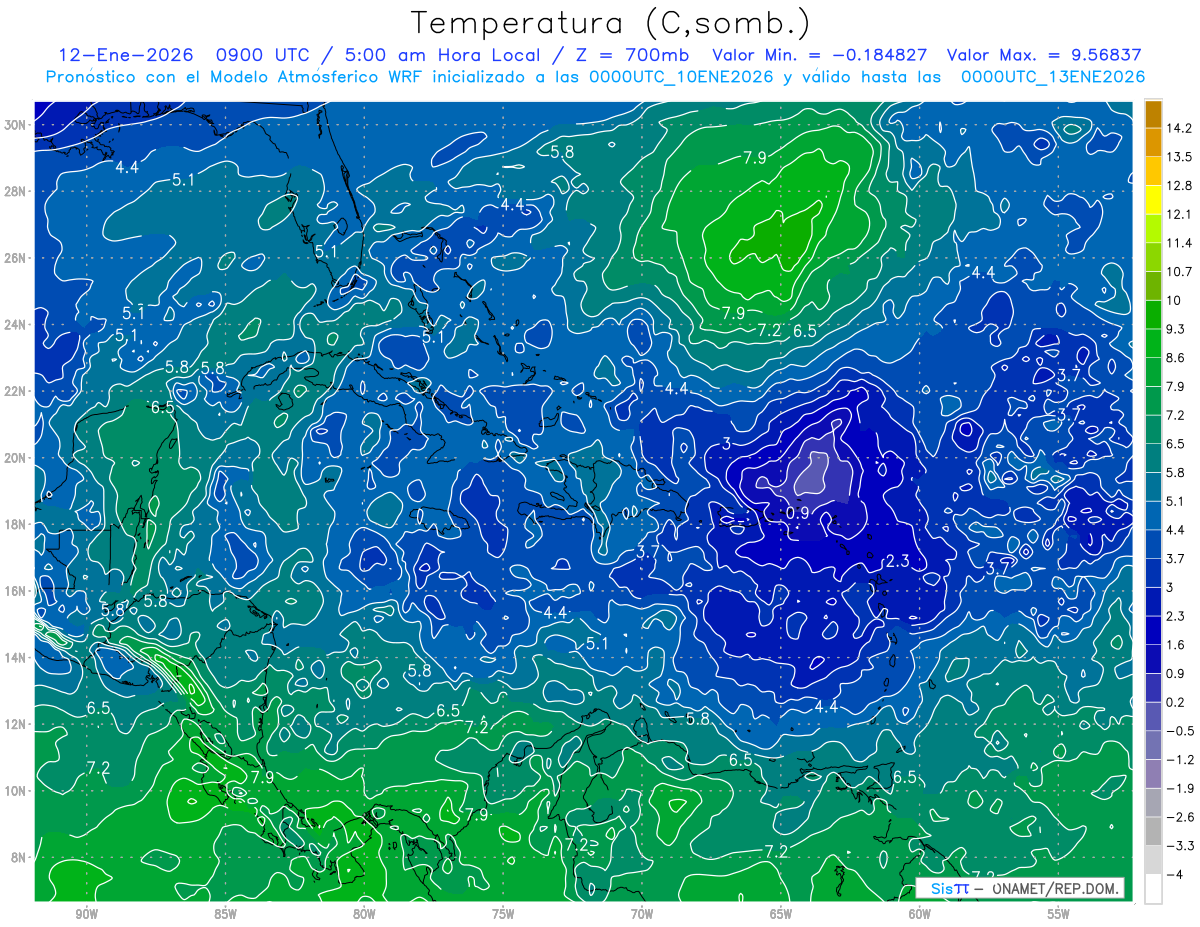The image size is (1200, 927).
Task: Pick the blue colorbar band between 3.7 and 4.4
Action: click(x=1153, y=544)
